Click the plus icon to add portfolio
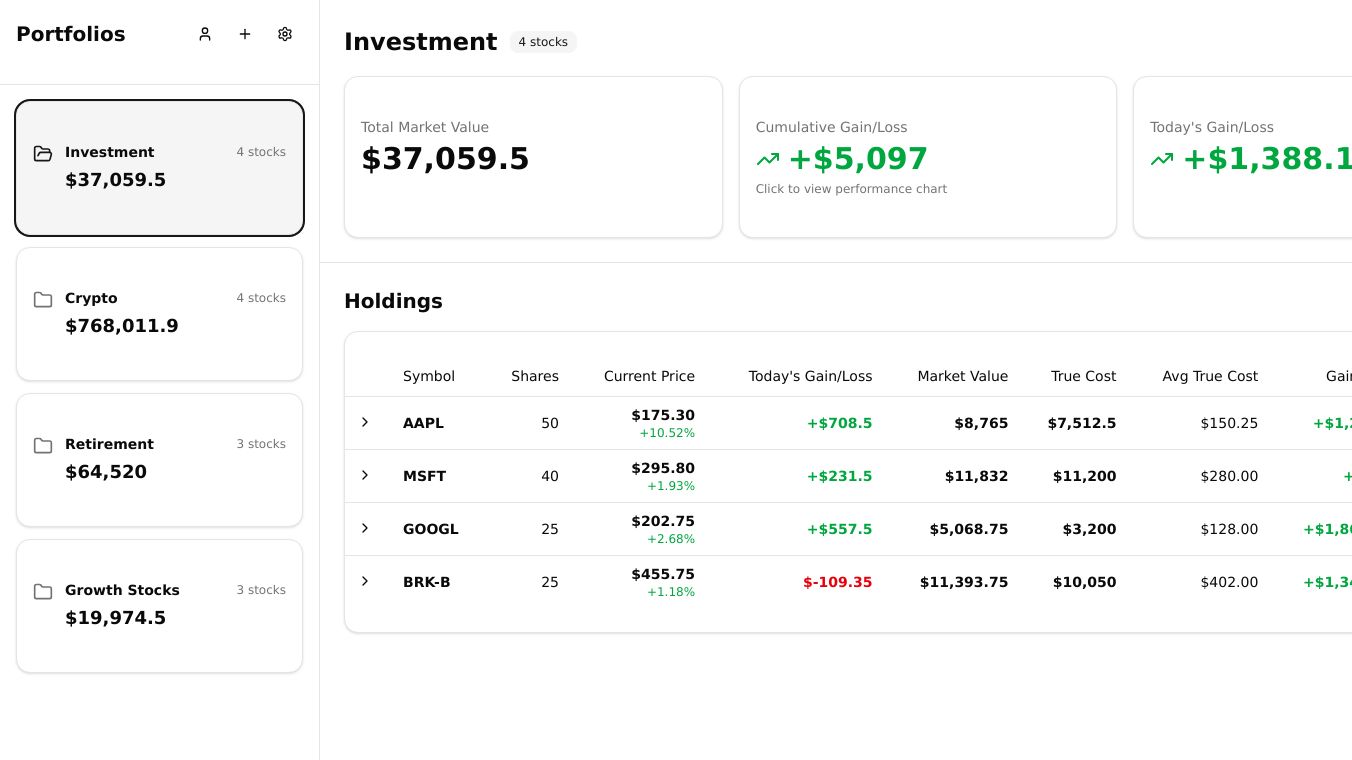1352x760 pixels. [x=245, y=34]
